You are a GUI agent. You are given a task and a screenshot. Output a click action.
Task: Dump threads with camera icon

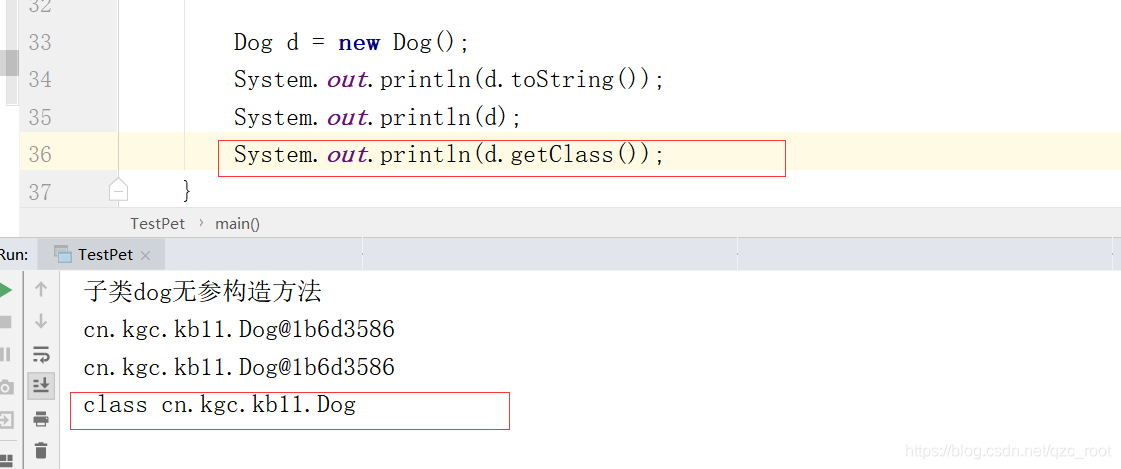6,387
